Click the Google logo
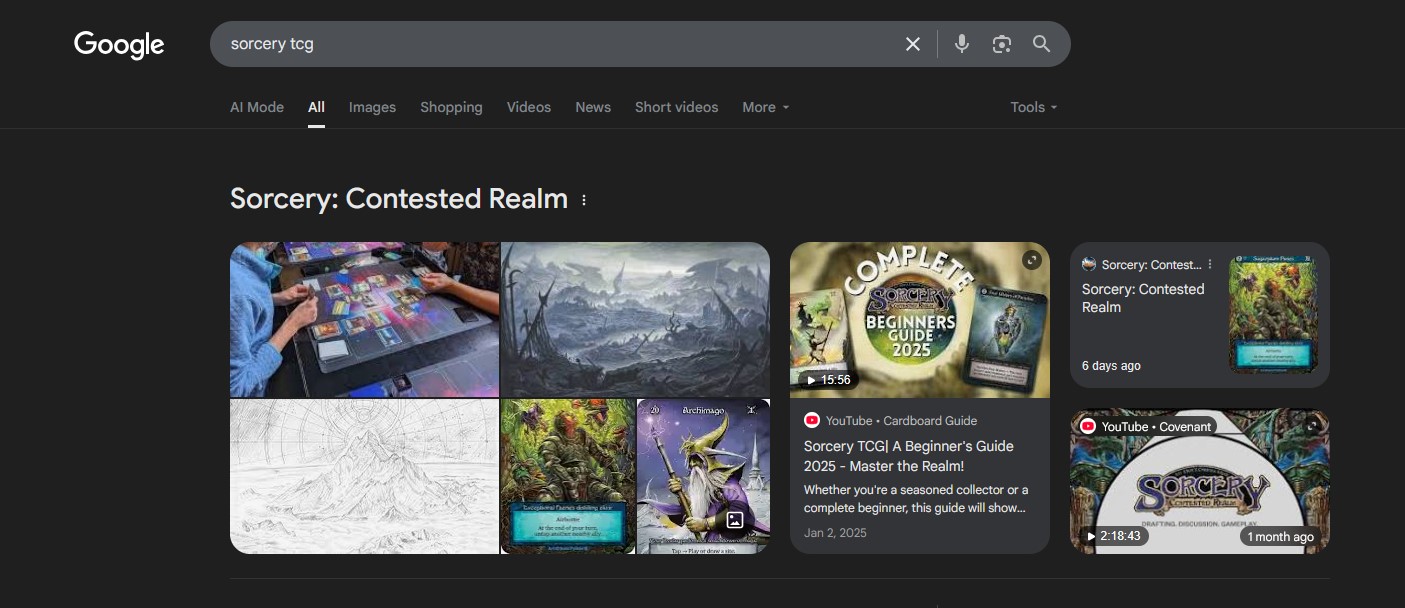 point(119,45)
